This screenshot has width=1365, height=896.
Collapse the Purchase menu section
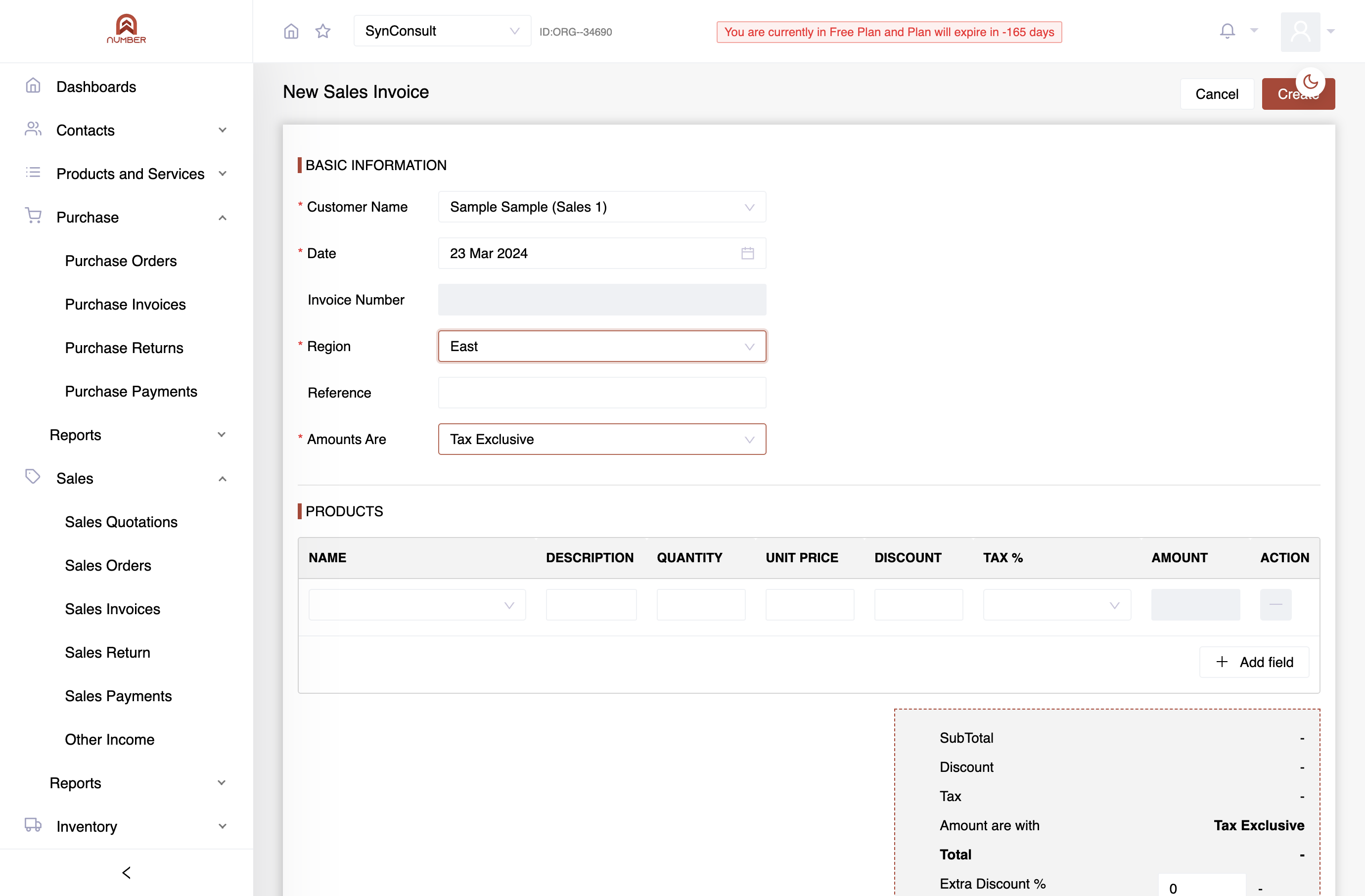pyautogui.click(x=126, y=217)
